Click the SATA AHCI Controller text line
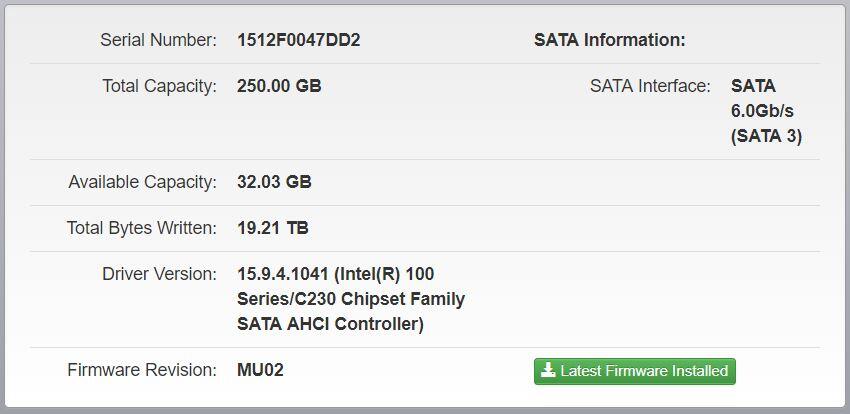Viewport: 850px width, 414px height. (x=330, y=324)
